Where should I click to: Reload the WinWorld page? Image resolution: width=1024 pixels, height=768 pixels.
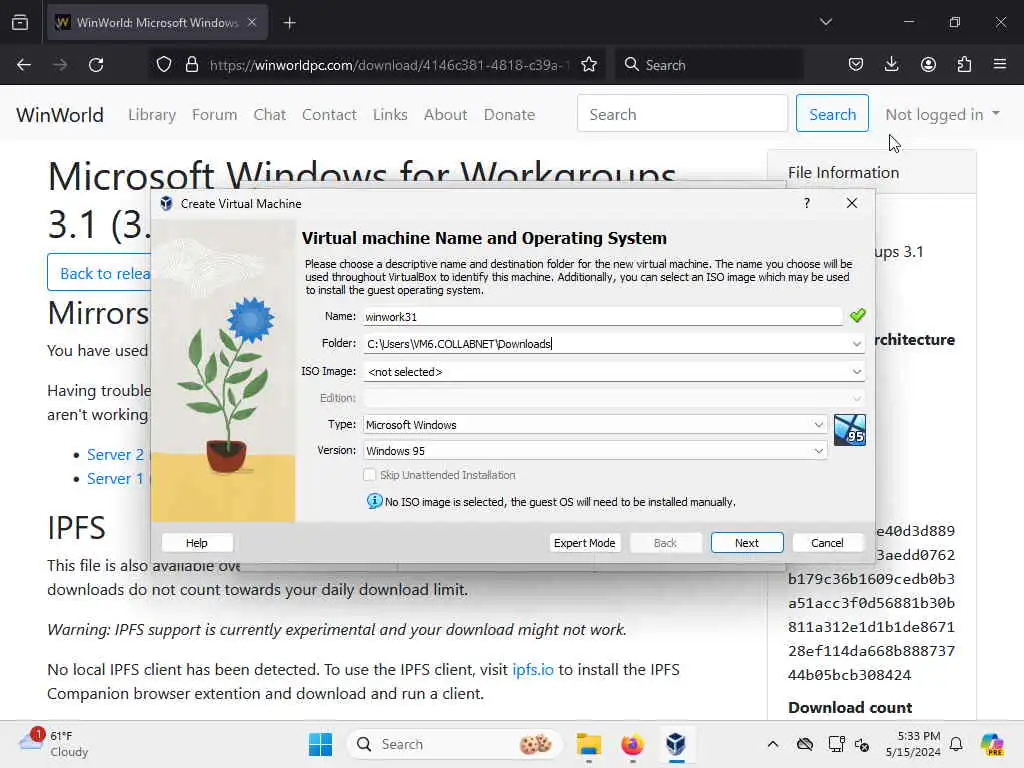(96, 65)
